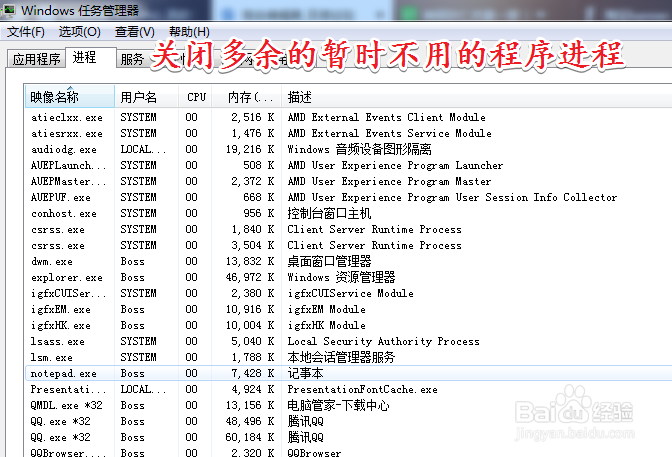Switch to the 应用程序 tab
Viewport: 672px width, 457px height.
coord(36,59)
